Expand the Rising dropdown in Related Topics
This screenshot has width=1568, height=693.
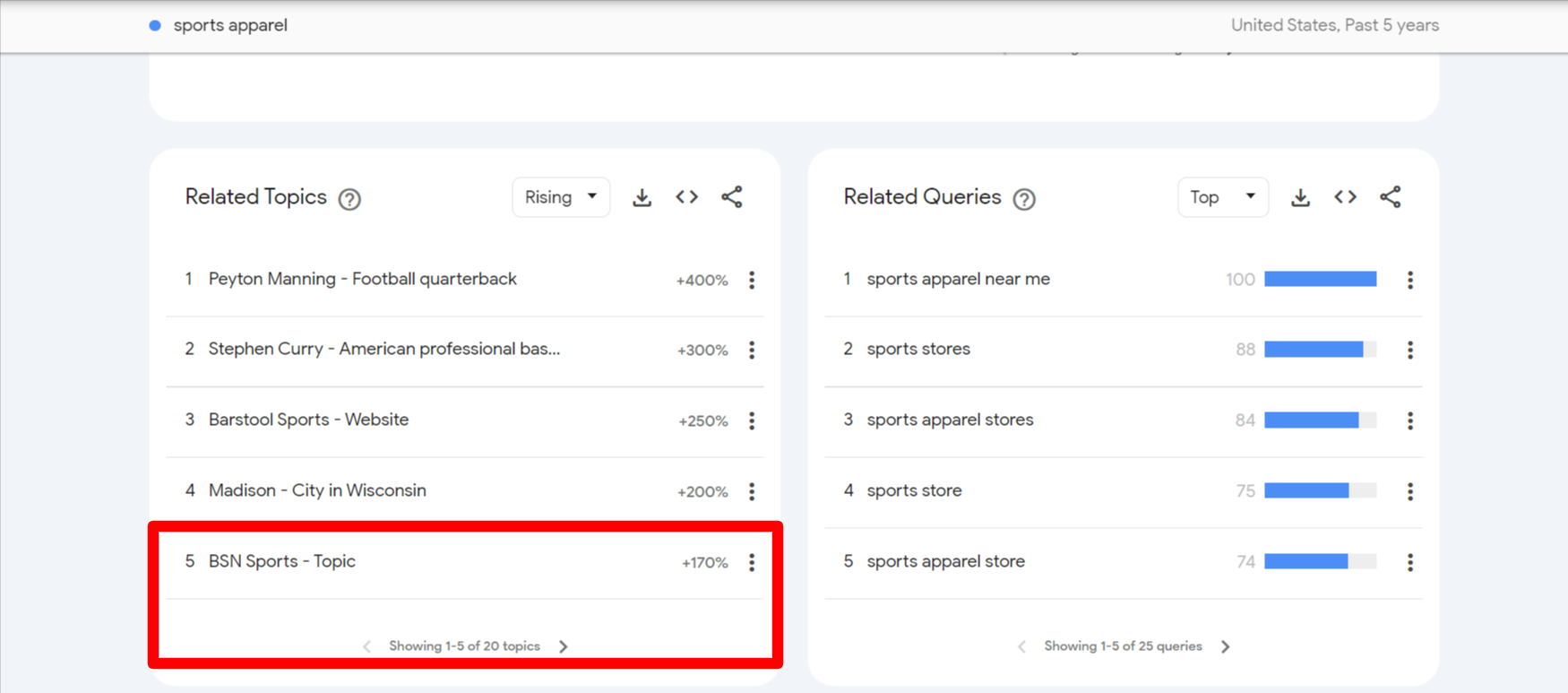[x=561, y=197]
